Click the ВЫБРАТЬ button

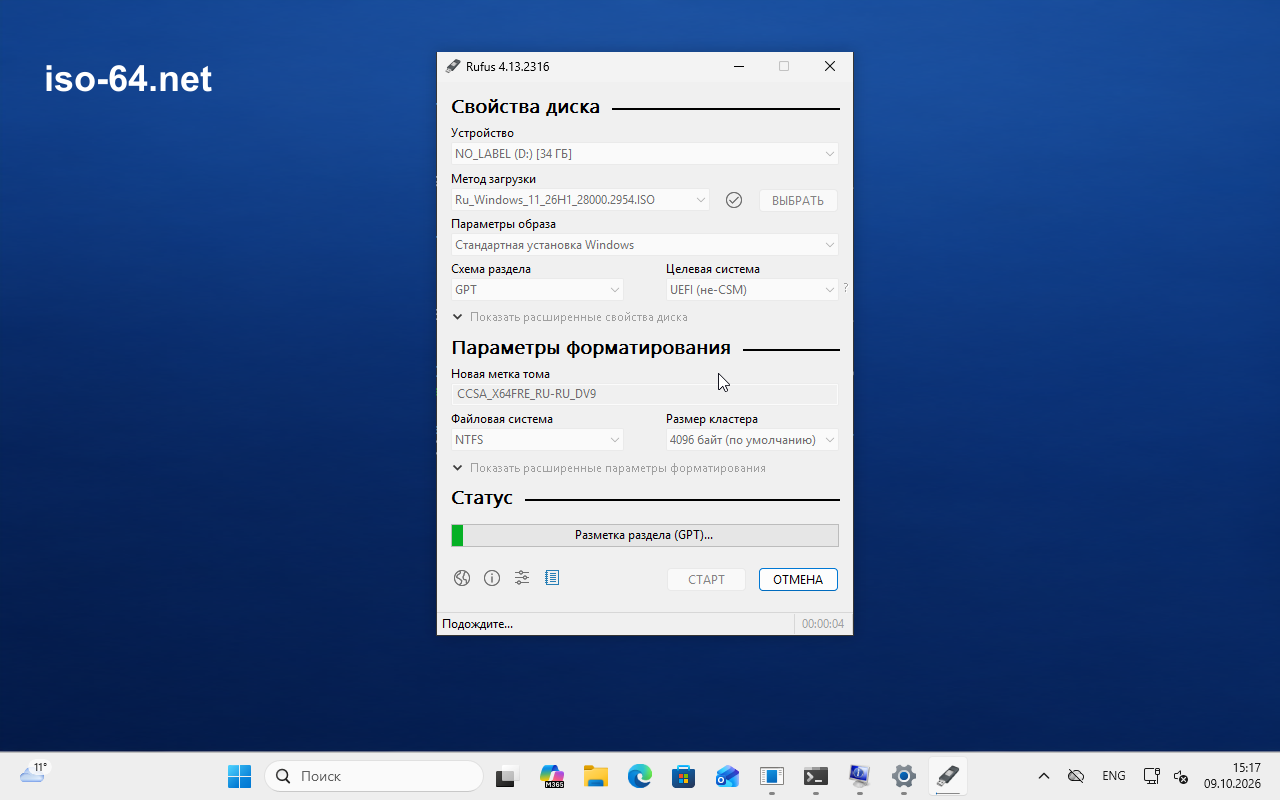[798, 200]
